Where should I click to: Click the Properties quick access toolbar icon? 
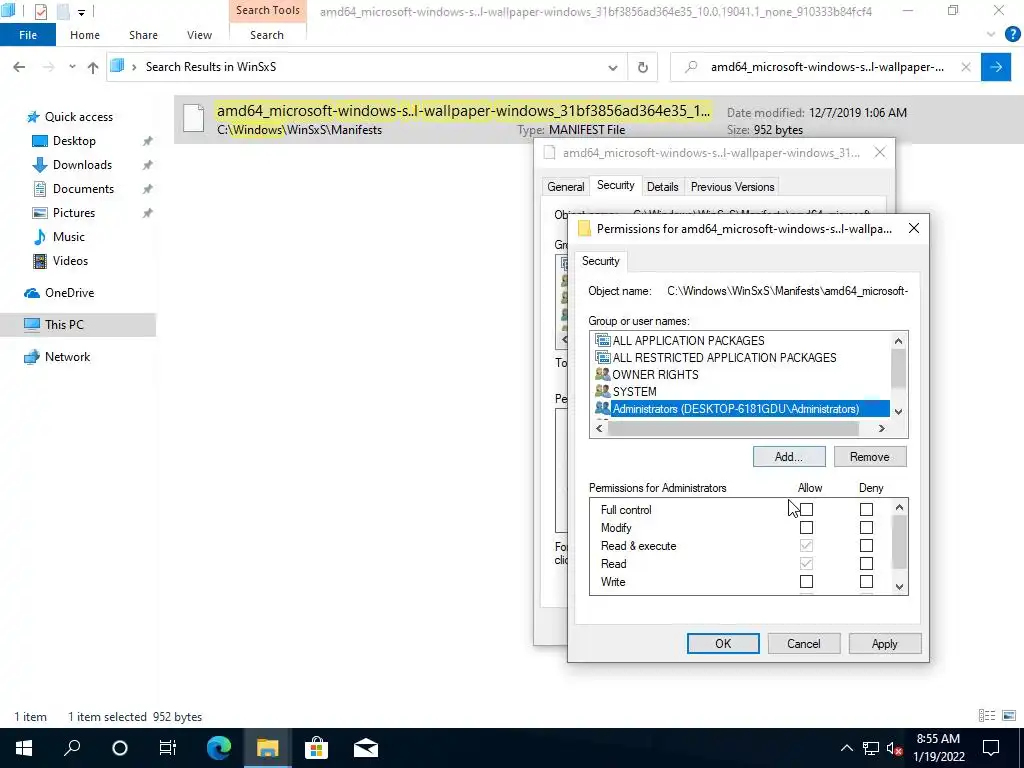(x=40, y=11)
